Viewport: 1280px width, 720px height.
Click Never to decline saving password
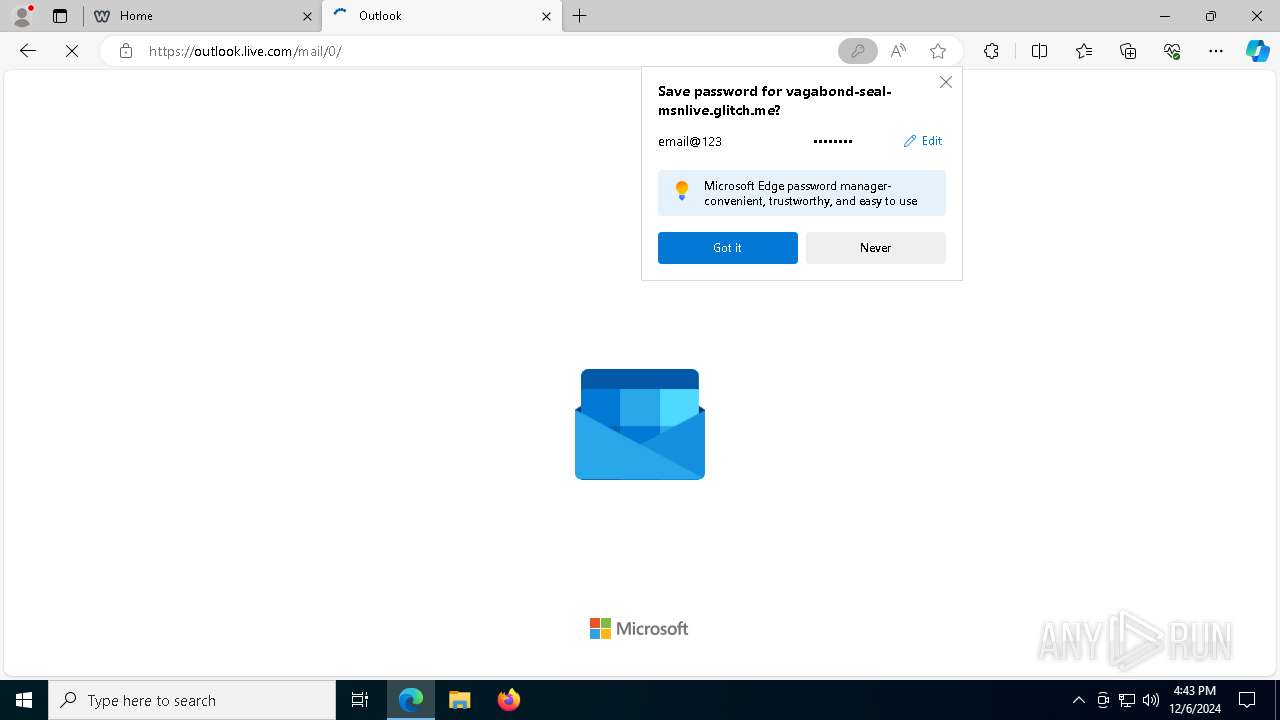876,248
